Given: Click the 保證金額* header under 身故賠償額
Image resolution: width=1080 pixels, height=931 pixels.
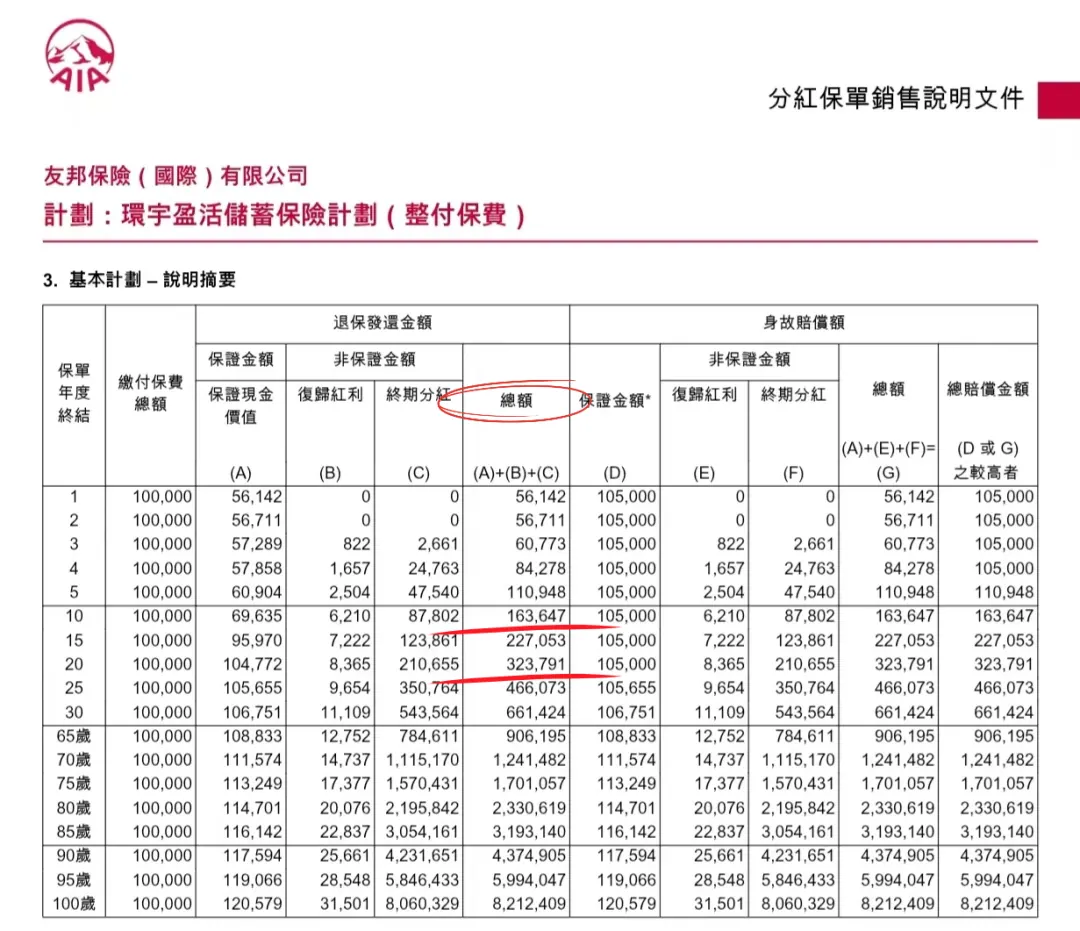Looking at the screenshot, I should 614,400.
